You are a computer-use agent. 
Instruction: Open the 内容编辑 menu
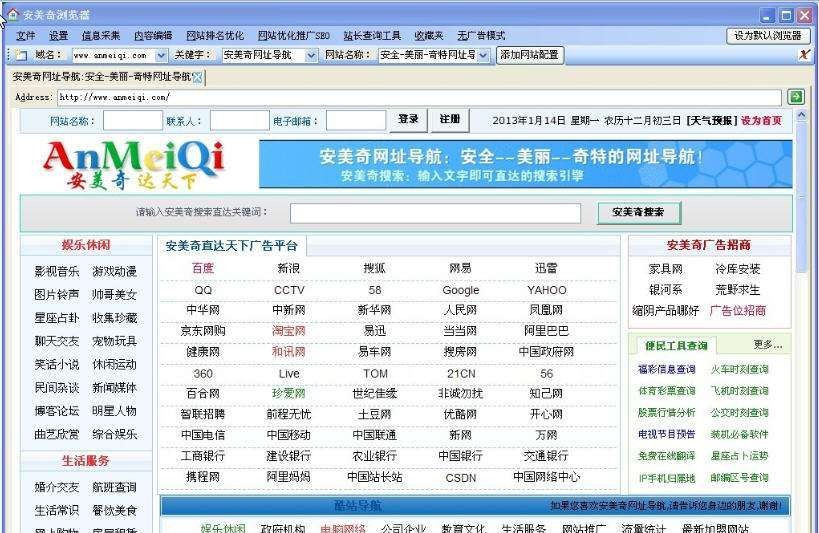click(153, 36)
